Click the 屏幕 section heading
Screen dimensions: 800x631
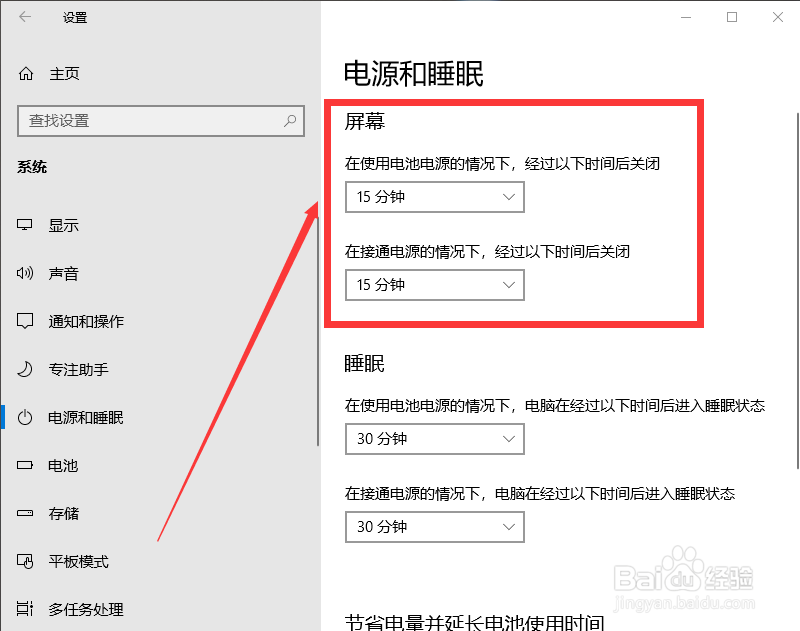pos(364,121)
